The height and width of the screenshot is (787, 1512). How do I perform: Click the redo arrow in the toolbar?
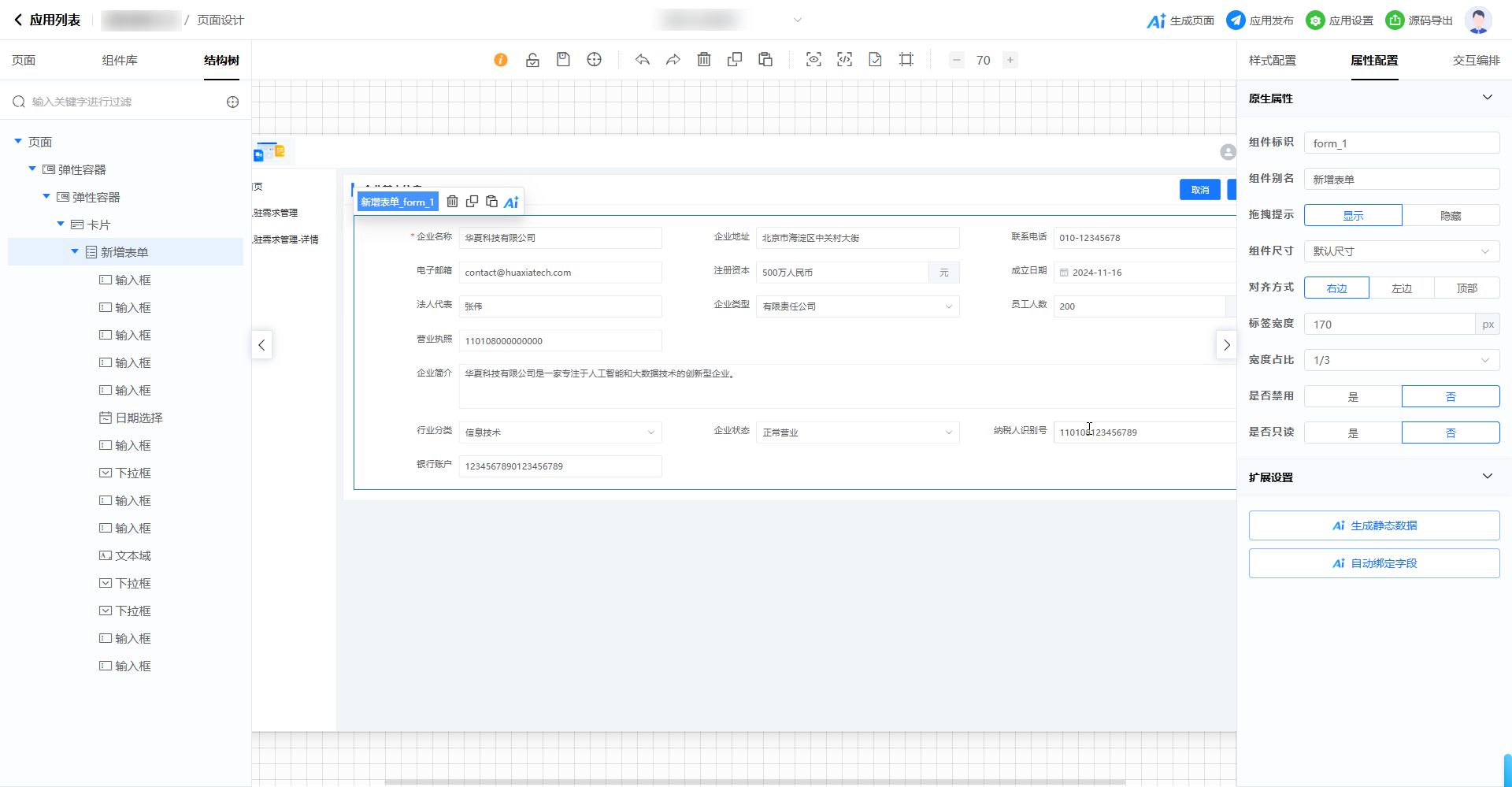[x=673, y=60]
